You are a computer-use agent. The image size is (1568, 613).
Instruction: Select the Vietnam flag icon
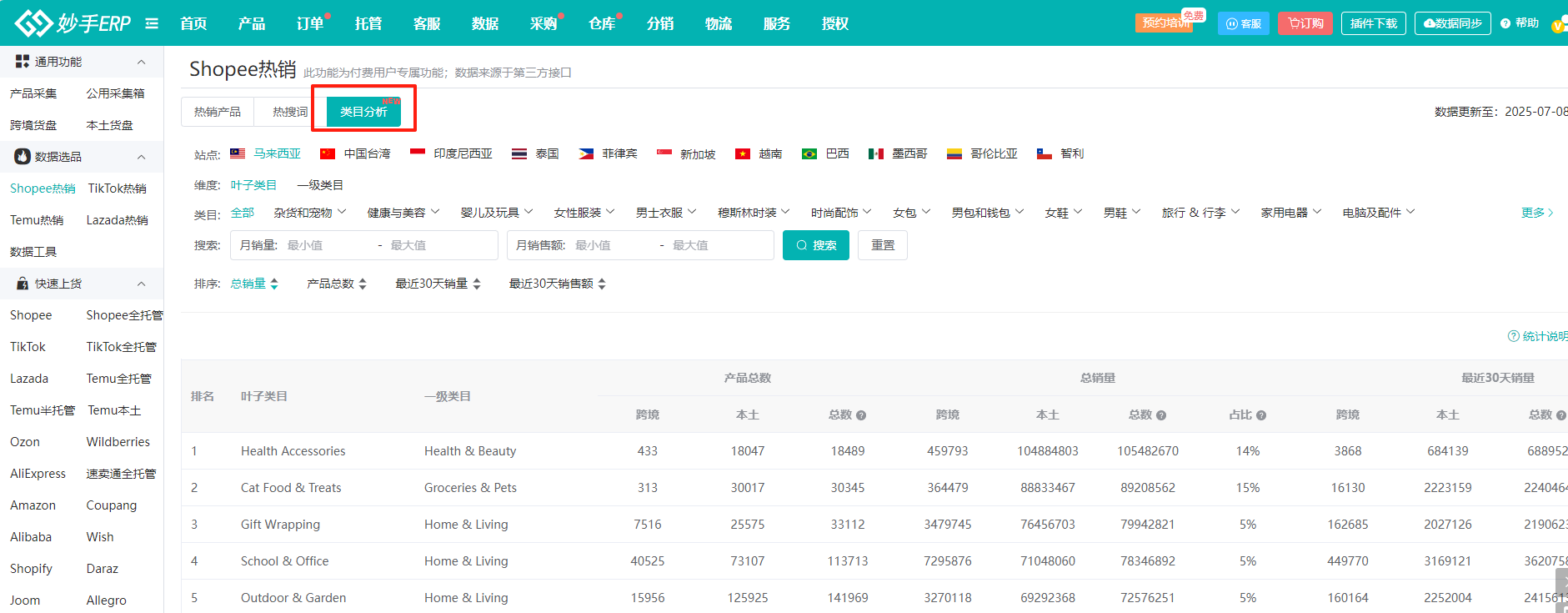[743, 153]
